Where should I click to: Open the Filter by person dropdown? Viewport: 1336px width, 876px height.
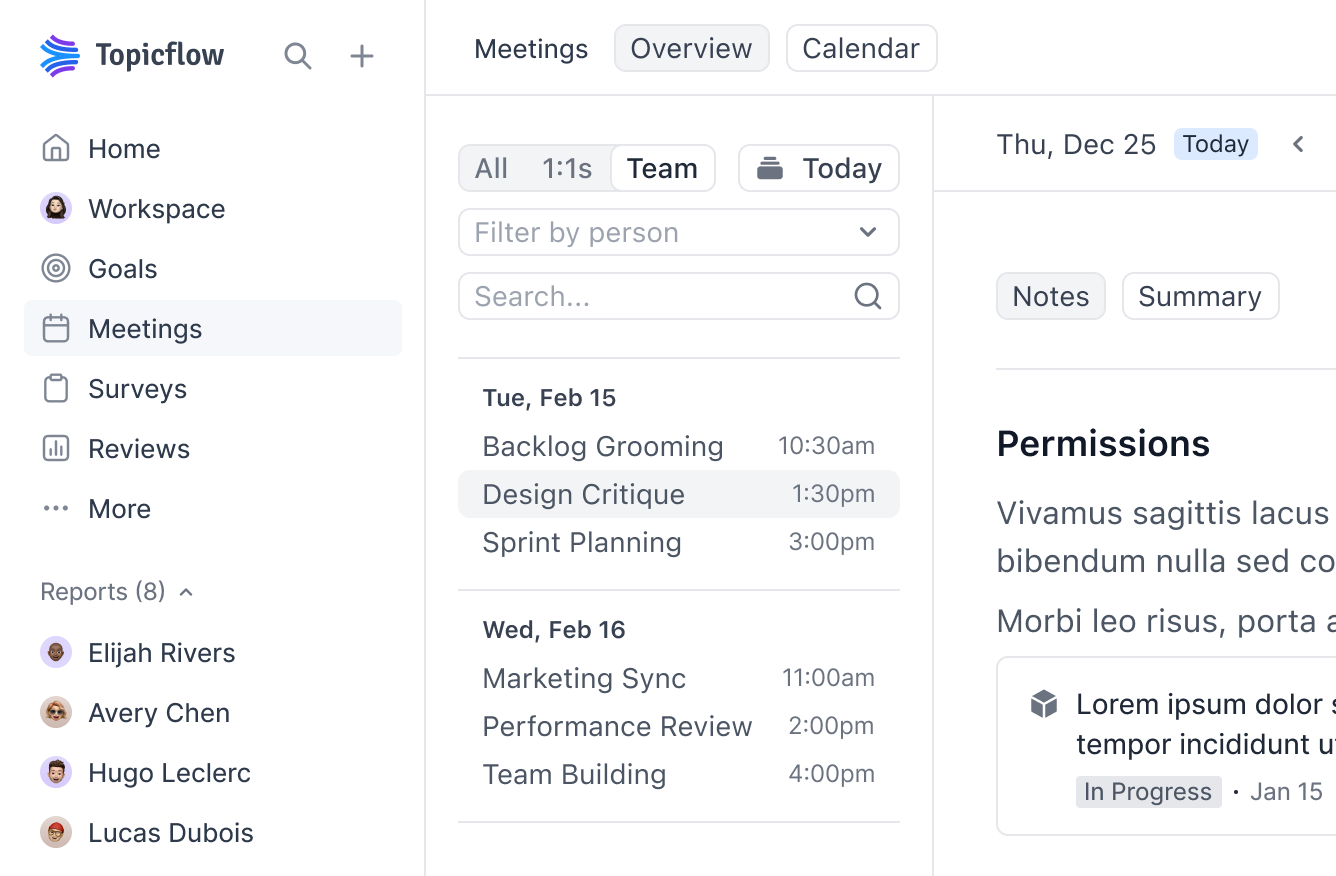[x=679, y=232]
